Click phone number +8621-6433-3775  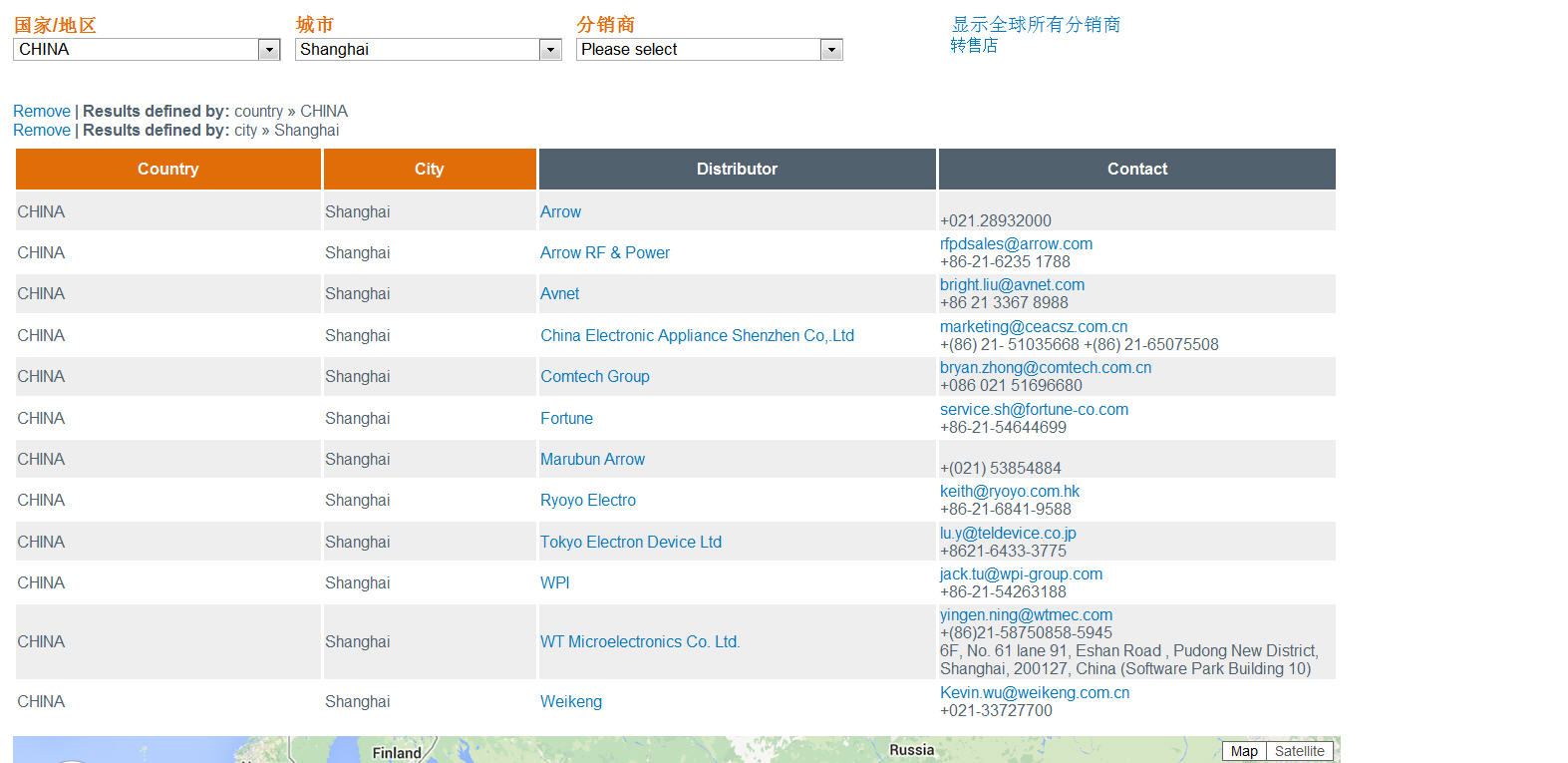(x=1003, y=551)
